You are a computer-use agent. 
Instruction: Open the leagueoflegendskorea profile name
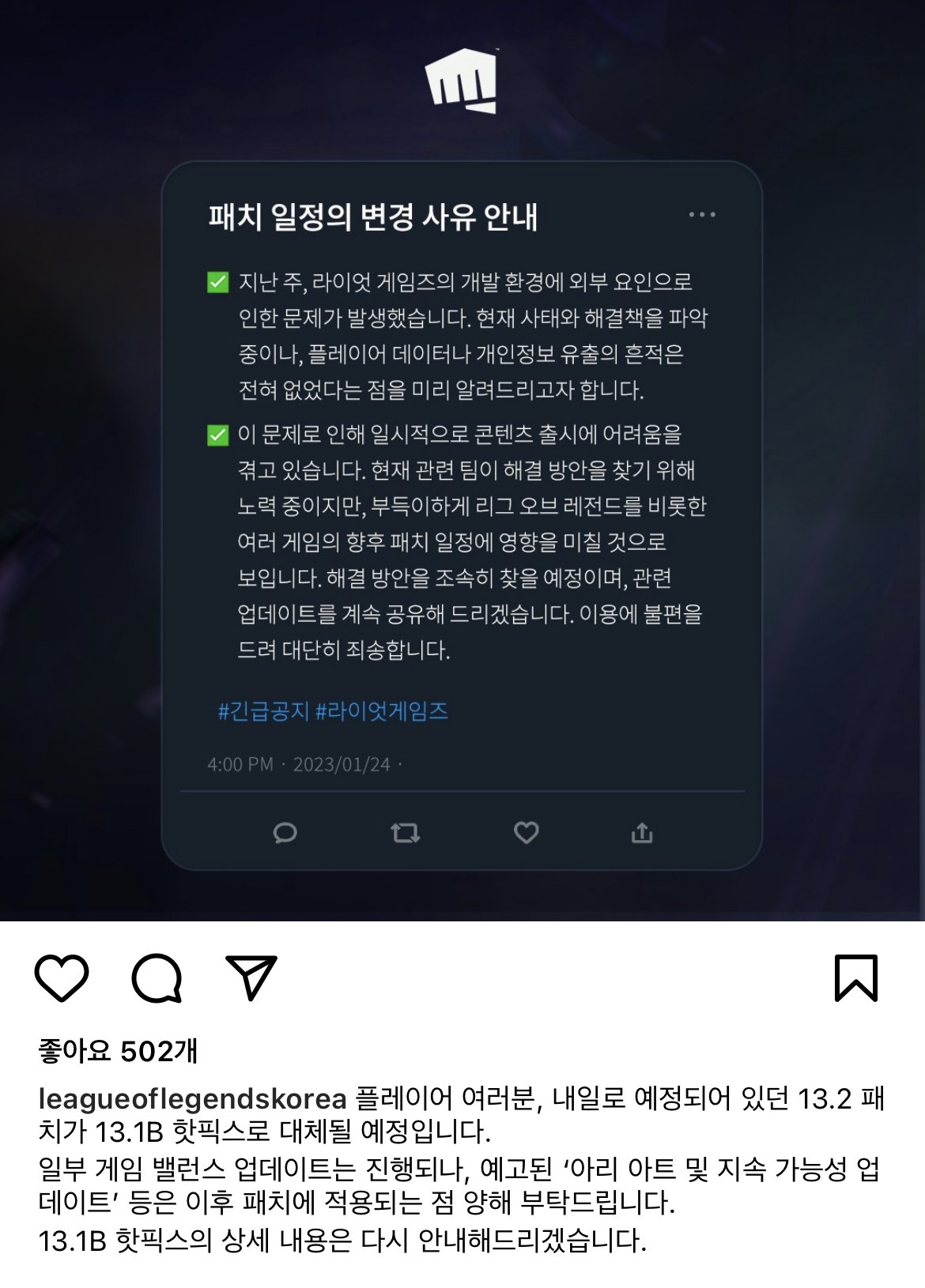[192, 1098]
